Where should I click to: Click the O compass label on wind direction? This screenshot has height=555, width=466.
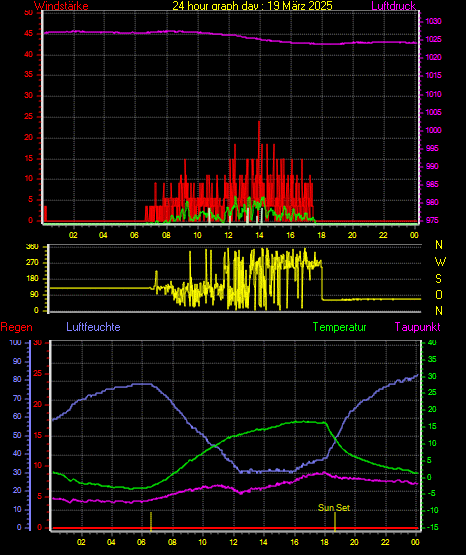point(439,295)
